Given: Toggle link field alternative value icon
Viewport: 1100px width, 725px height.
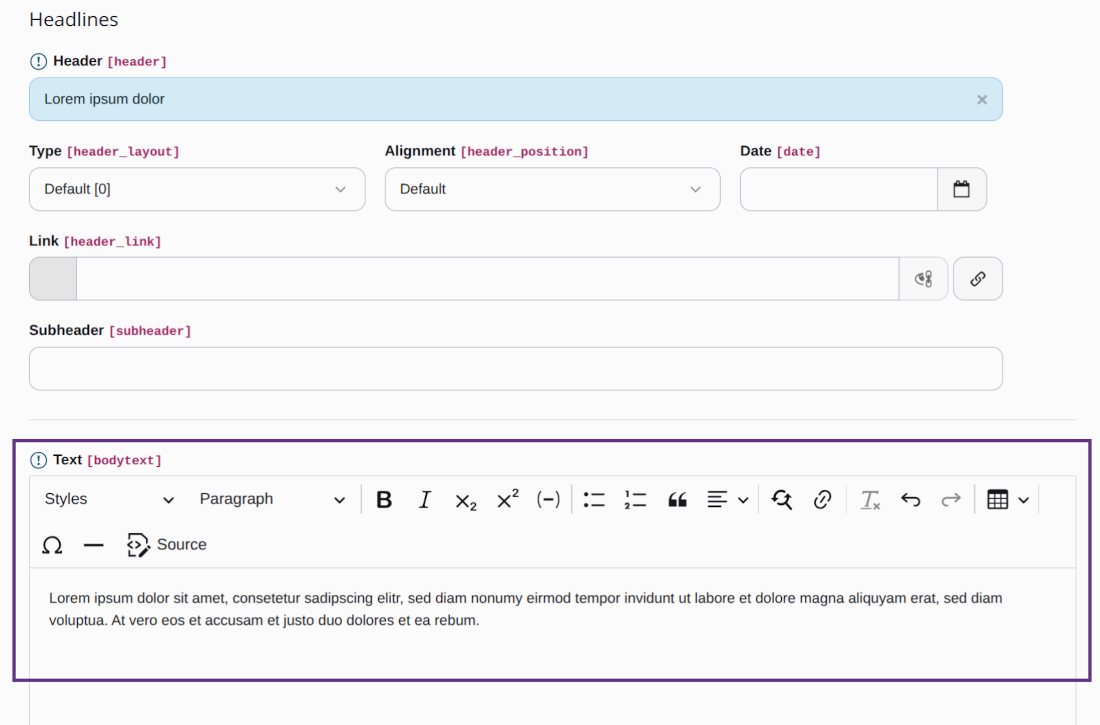Looking at the screenshot, I should (x=923, y=279).
